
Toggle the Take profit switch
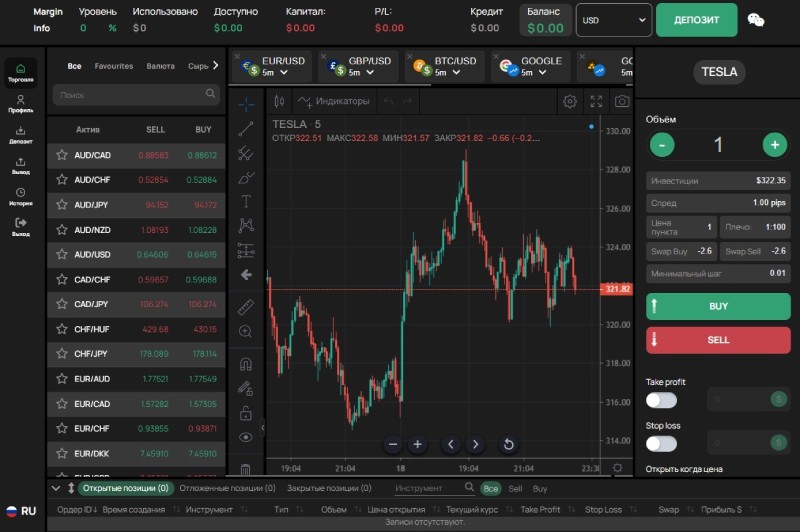tap(661, 400)
